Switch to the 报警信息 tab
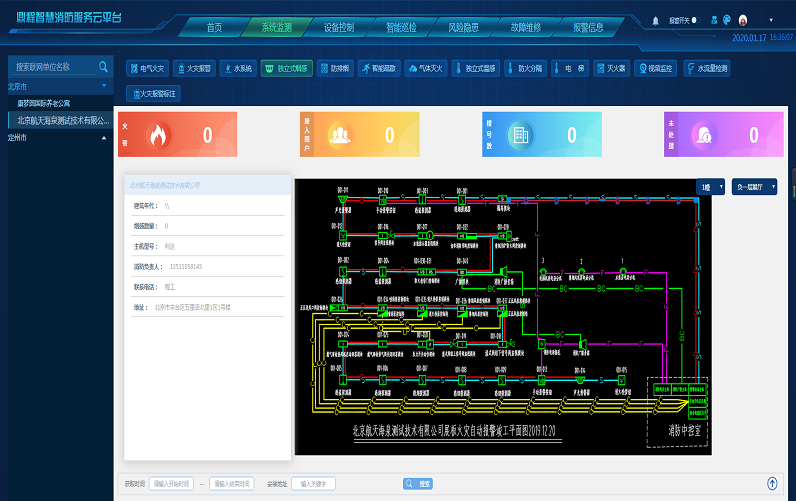796x501 pixels. (x=588, y=27)
